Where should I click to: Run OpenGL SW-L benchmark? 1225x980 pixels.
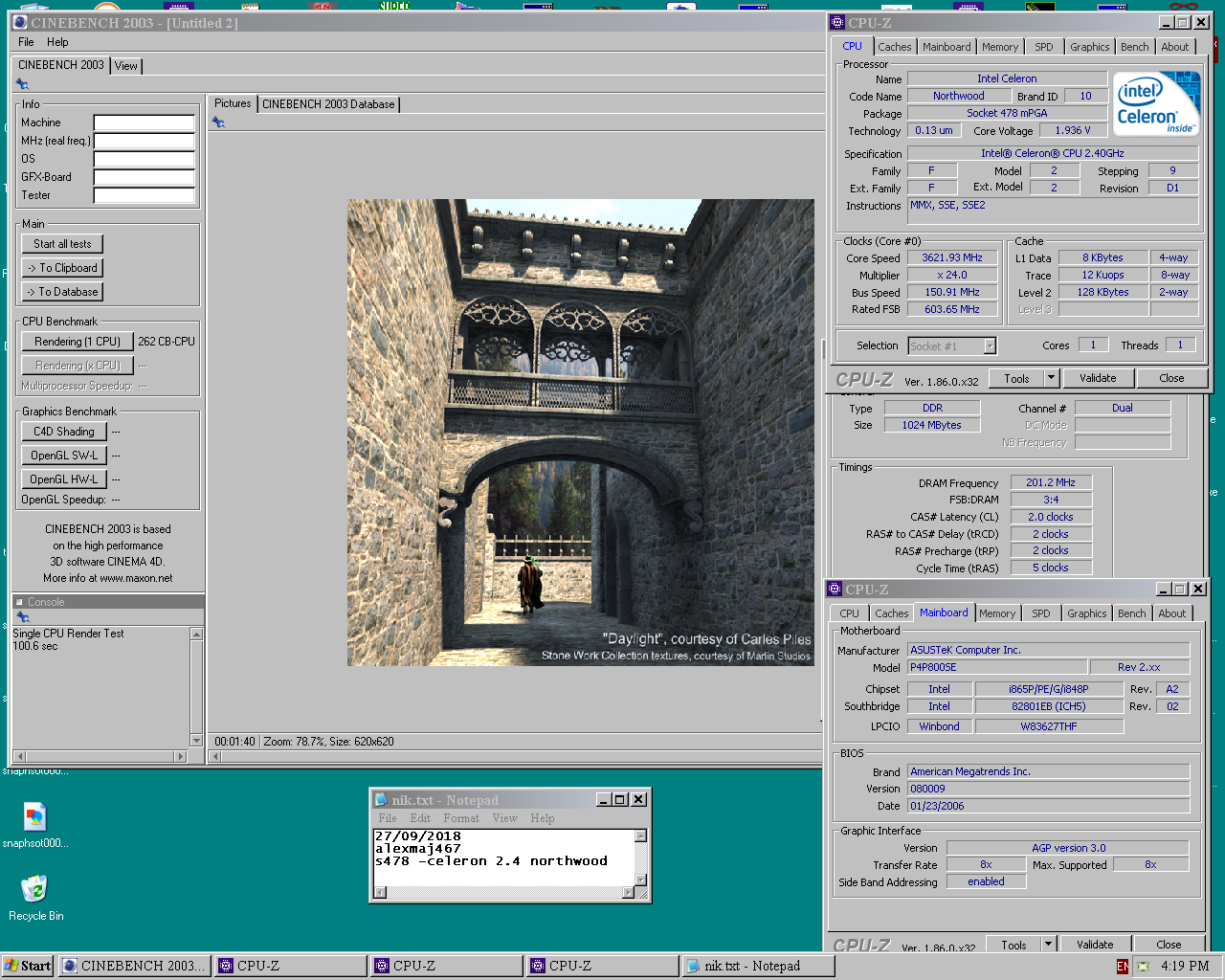coord(64,456)
